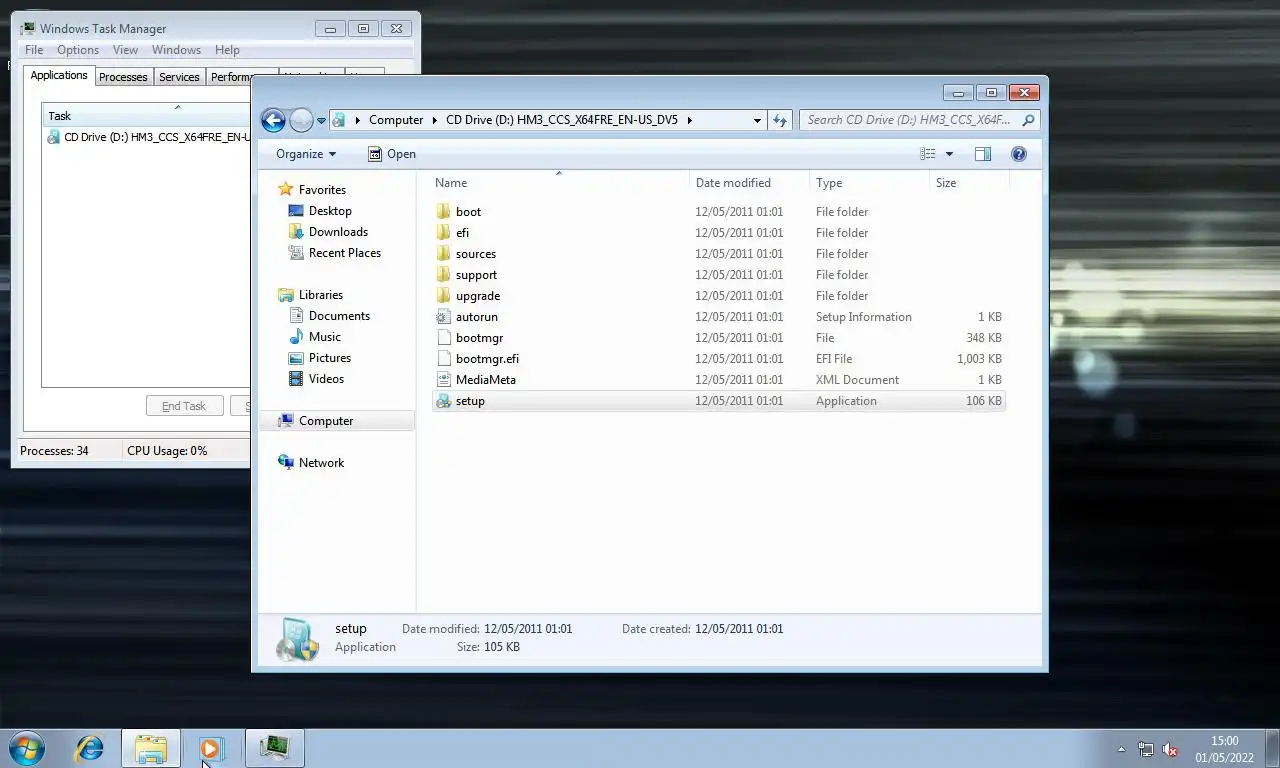Select the efi folder icon
Image resolution: width=1280 pixels, height=768 pixels.
[444, 233]
